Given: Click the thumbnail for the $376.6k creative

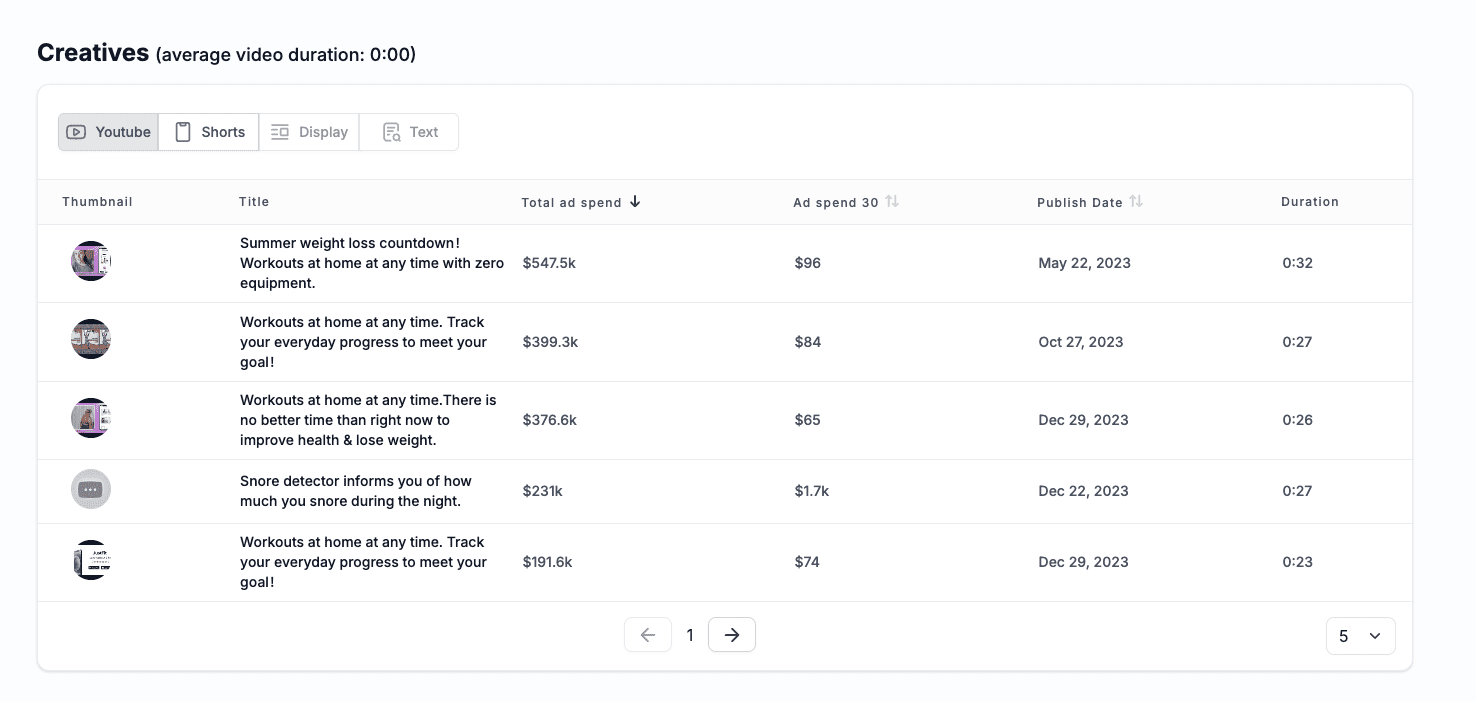Looking at the screenshot, I should [x=91, y=418].
